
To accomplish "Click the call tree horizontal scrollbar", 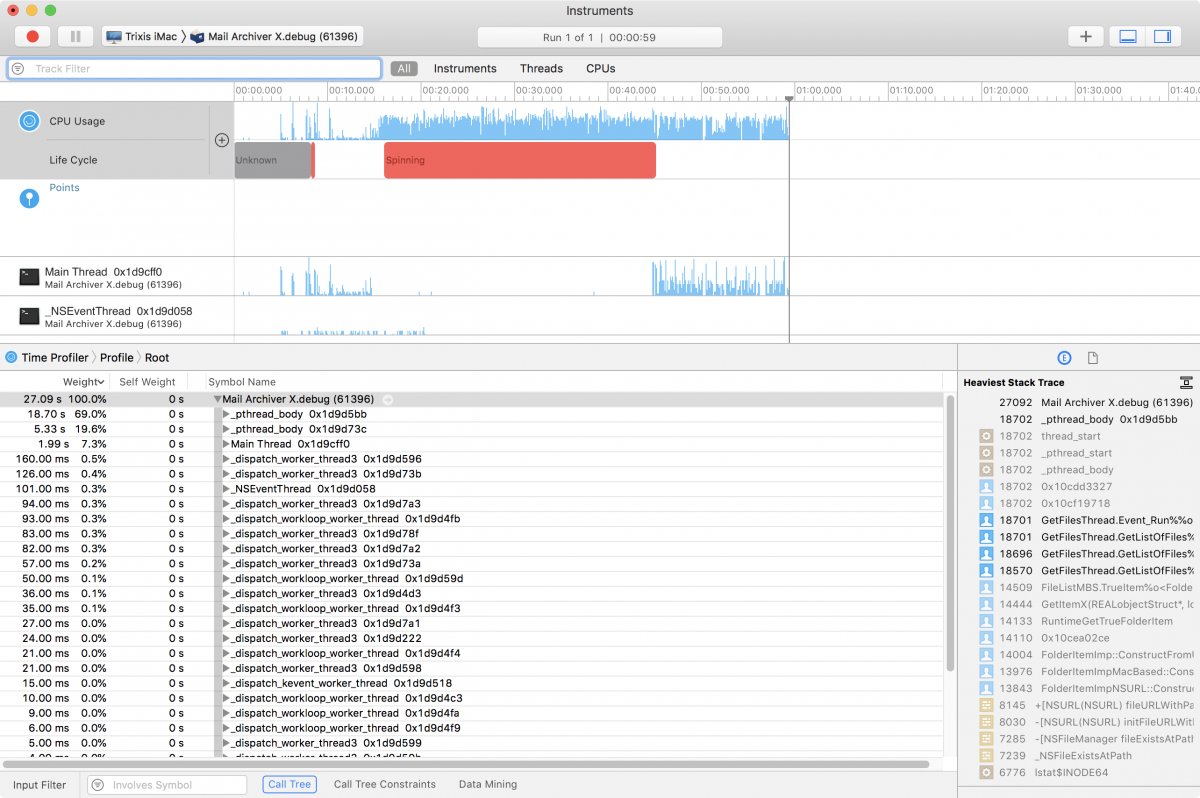I will [x=466, y=765].
